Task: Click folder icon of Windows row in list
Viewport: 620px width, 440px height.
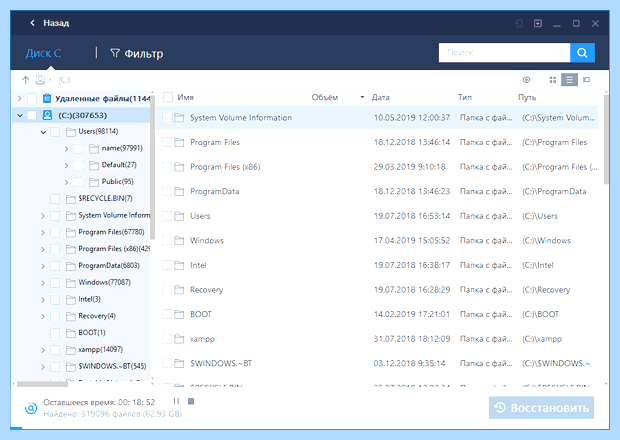Action: [x=179, y=240]
